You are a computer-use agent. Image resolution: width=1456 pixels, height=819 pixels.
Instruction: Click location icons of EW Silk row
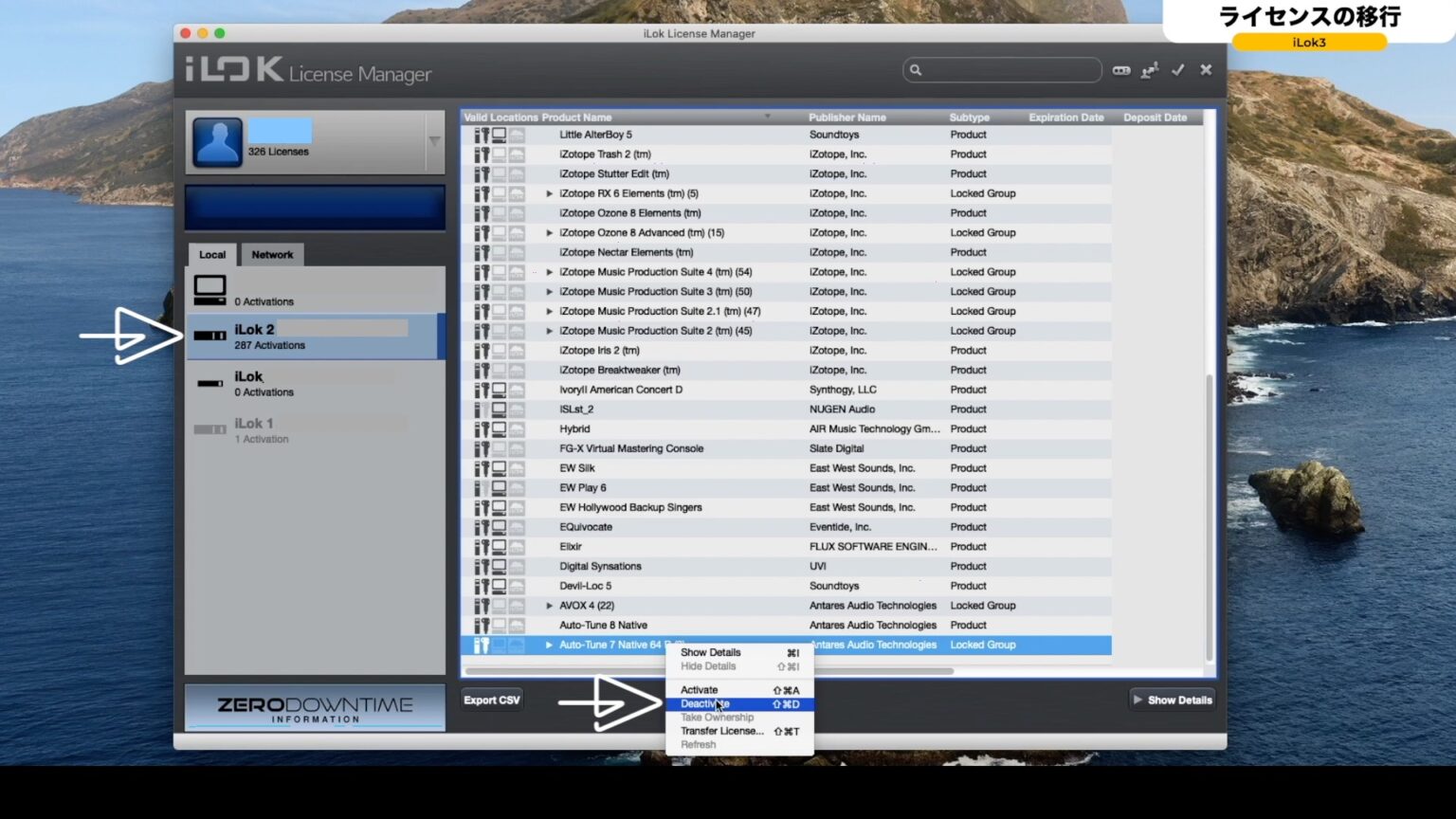500,468
